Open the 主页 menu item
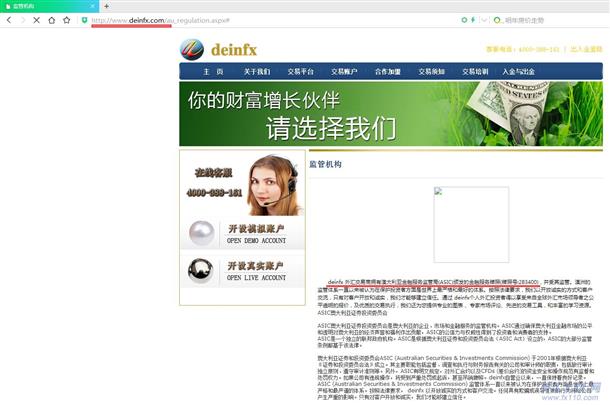Viewport: 610px width, 405px height. 213,72
